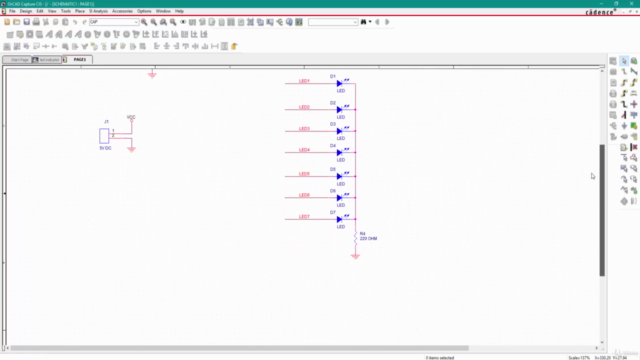Open the File menu
Screen dimensions: 640x360
(12, 11)
